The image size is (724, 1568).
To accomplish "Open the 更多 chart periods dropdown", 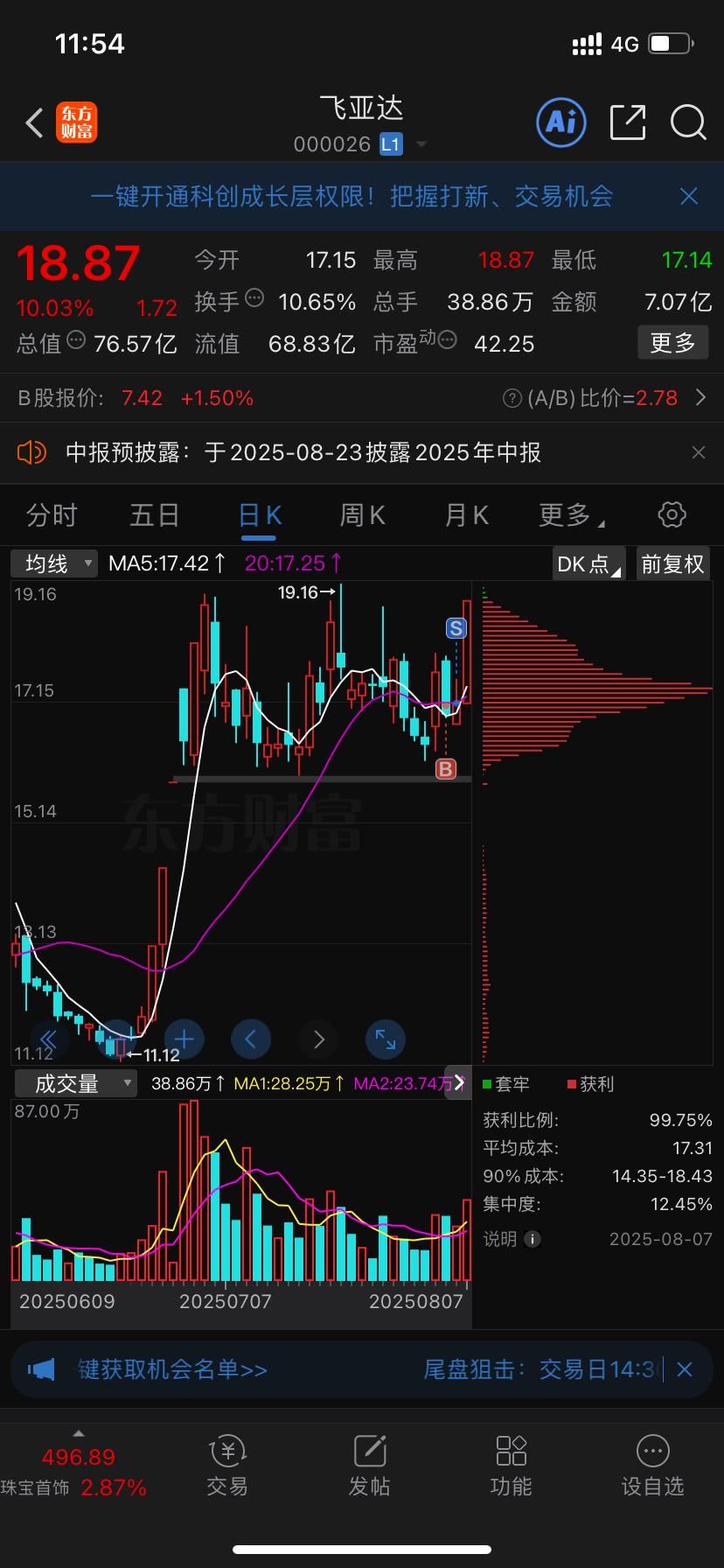I will pos(572,514).
